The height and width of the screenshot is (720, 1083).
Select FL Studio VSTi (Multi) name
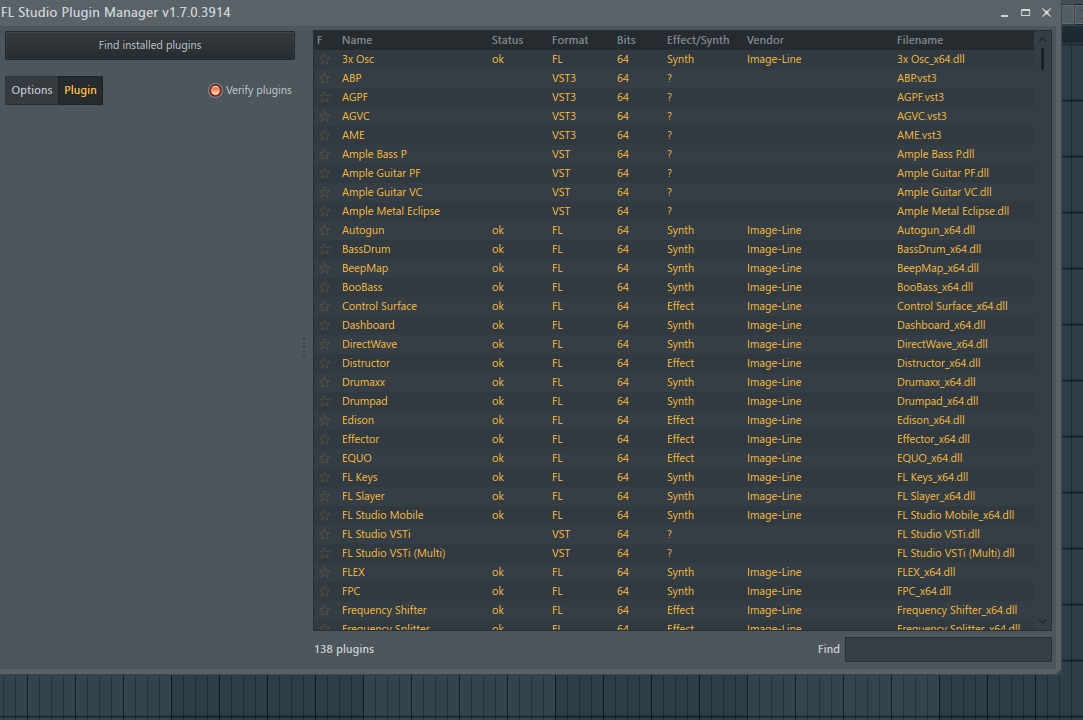click(x=394, y=553)
